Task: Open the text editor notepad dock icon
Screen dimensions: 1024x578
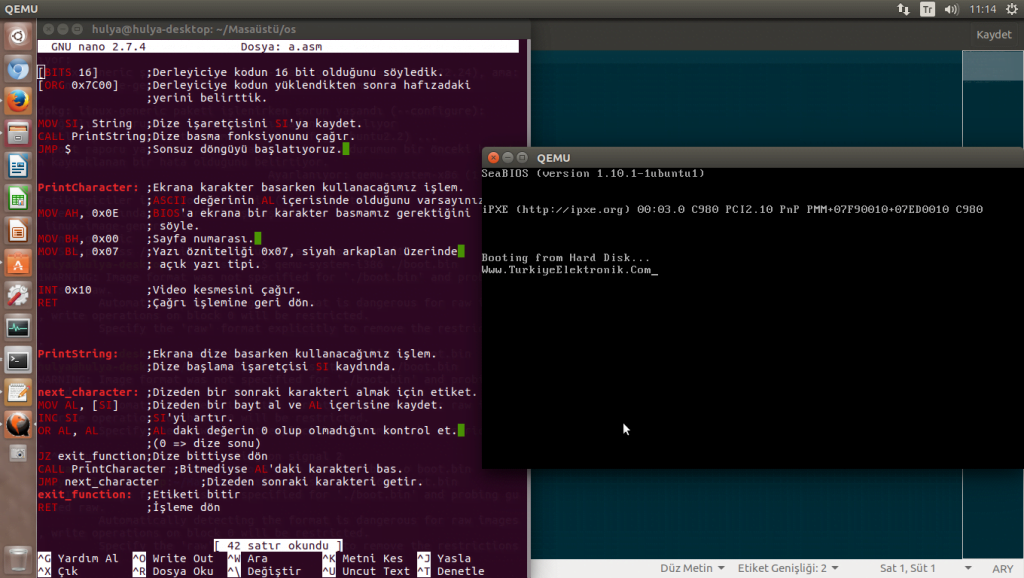Action: tap(18, 393)
